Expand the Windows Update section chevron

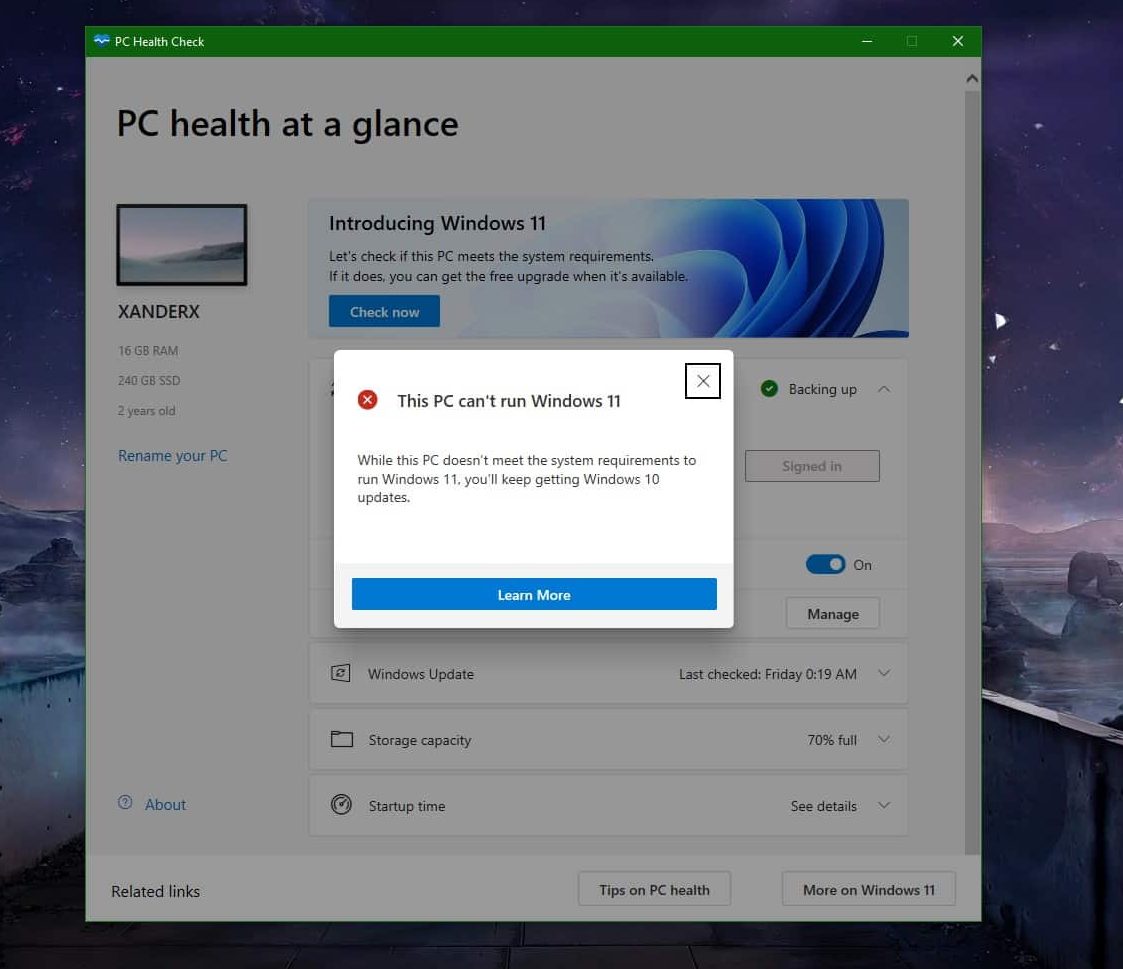pos(884,673)
